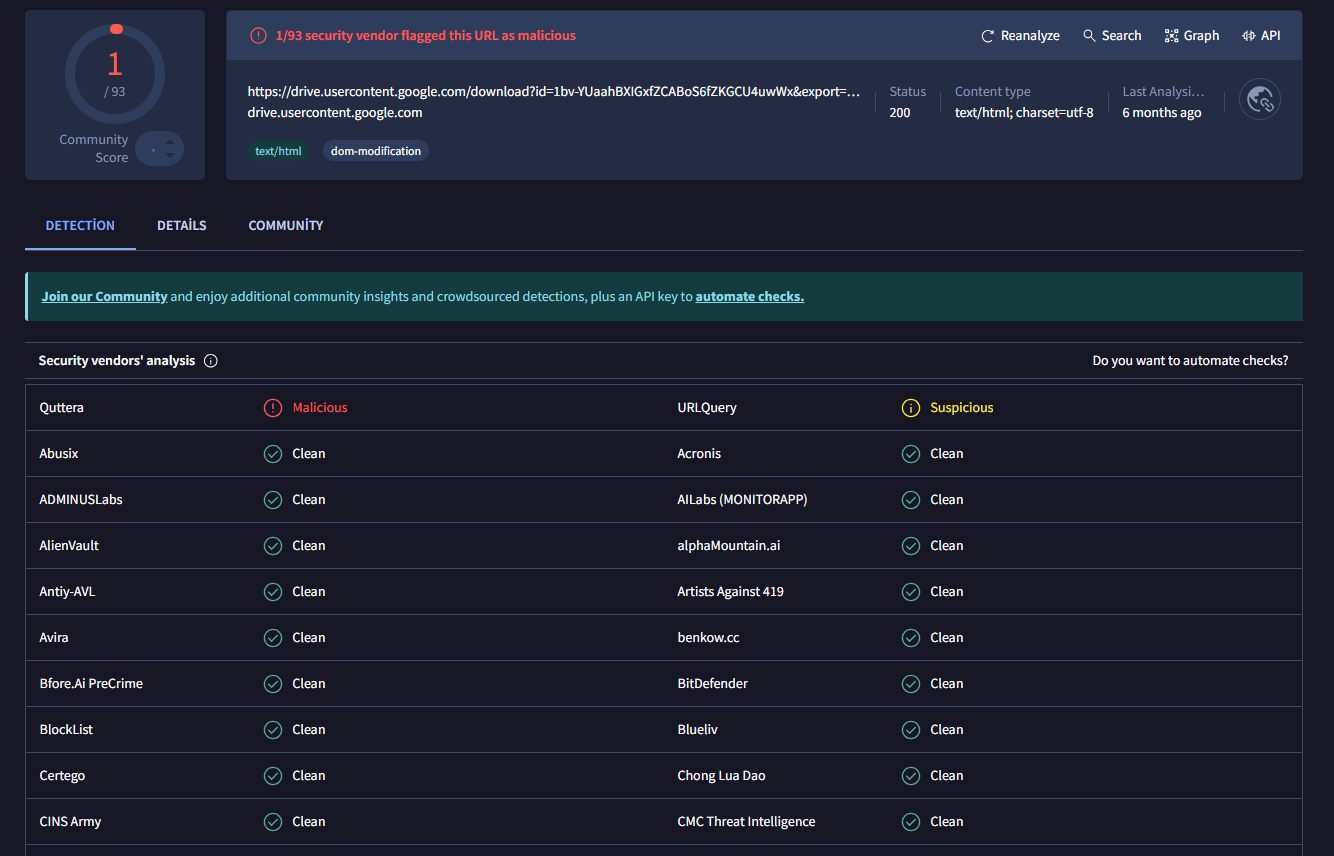Click the Clean checkmark icon for CINS Army
The height and width of the screenshot is (856, 1334).
point(273,822)
